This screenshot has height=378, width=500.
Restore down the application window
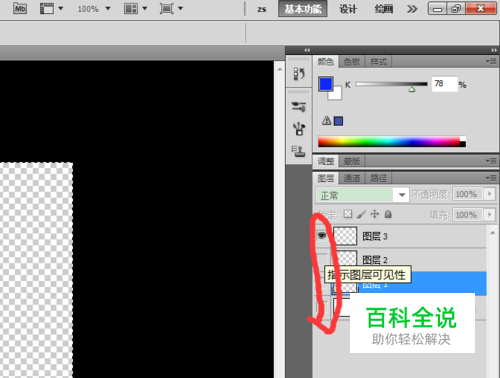[455, 9]
